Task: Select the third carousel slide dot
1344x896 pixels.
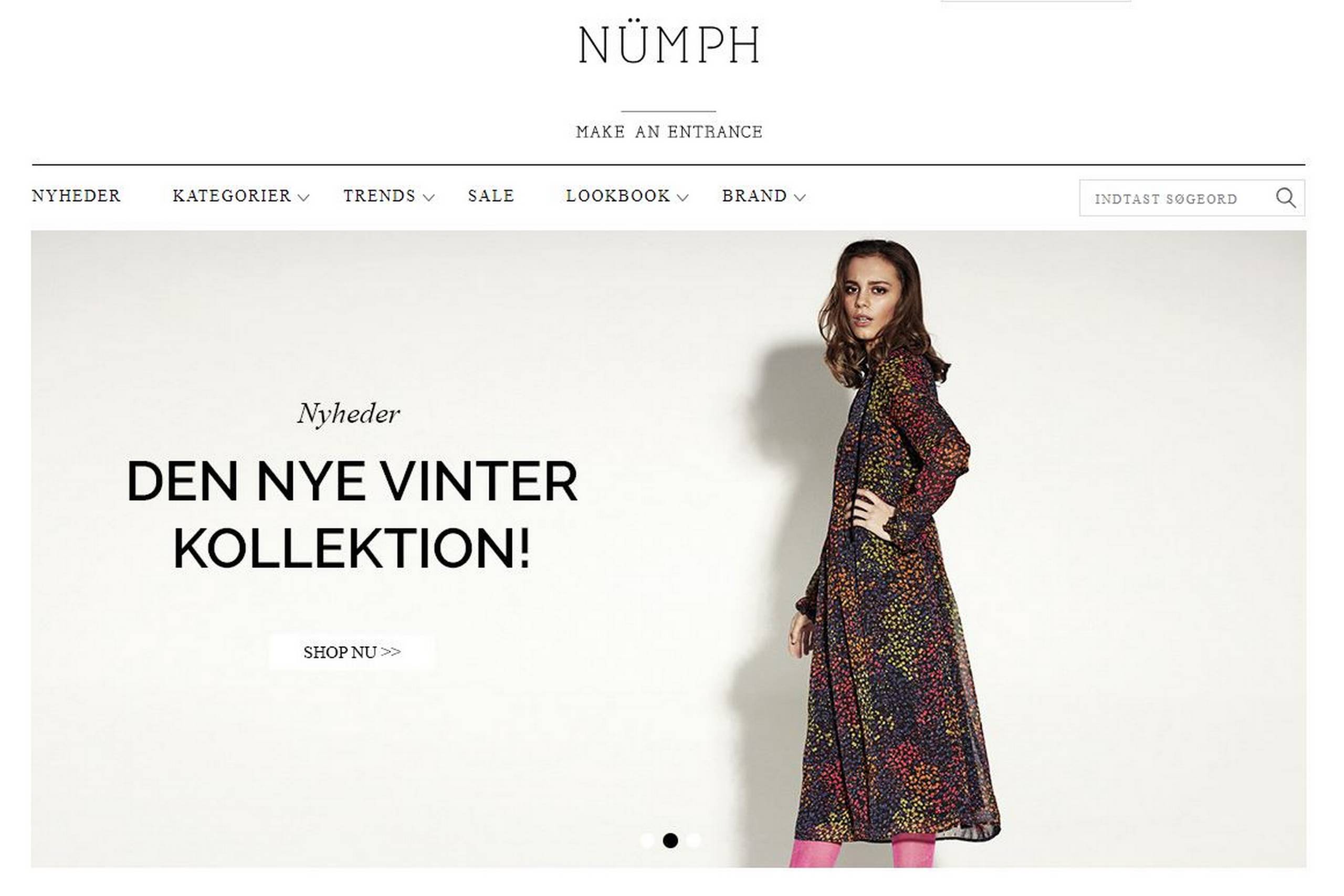Action: (693, 840)
